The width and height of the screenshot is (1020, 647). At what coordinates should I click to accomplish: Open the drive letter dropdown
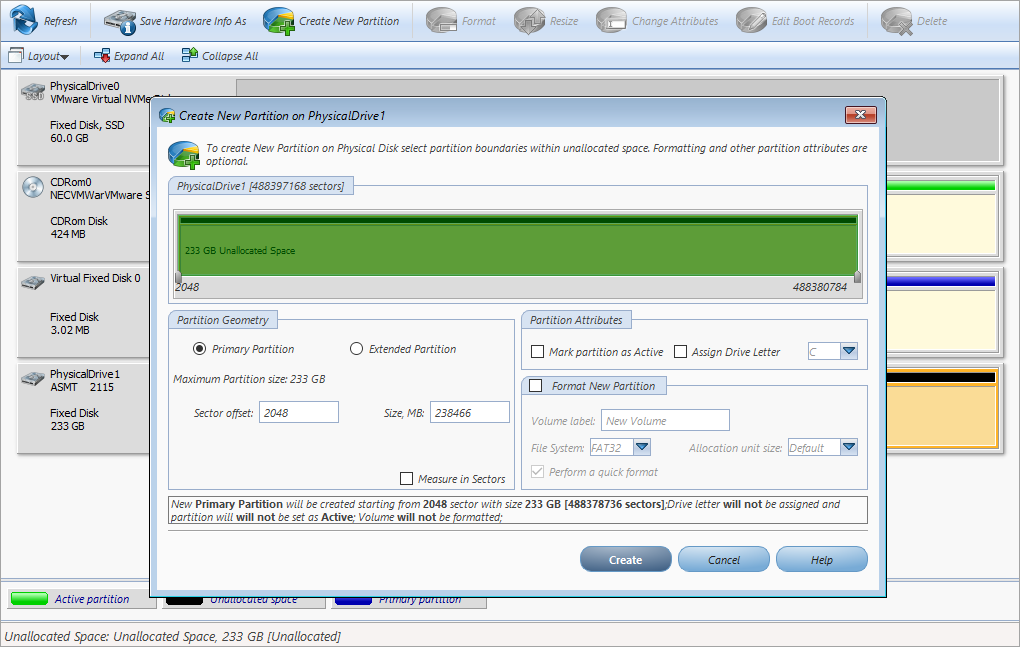click(849, 352)
